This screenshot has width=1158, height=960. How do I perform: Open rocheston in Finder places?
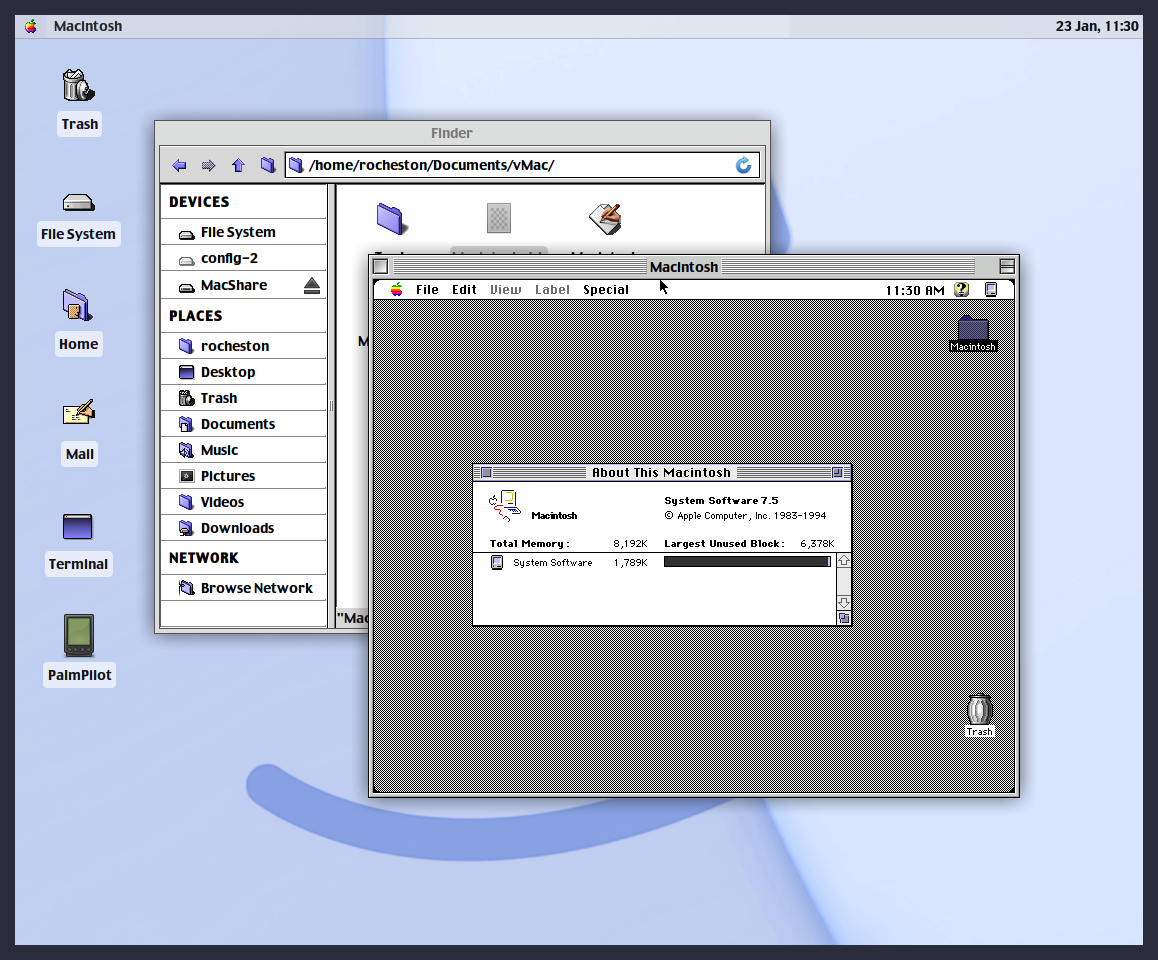click(243, 346)
